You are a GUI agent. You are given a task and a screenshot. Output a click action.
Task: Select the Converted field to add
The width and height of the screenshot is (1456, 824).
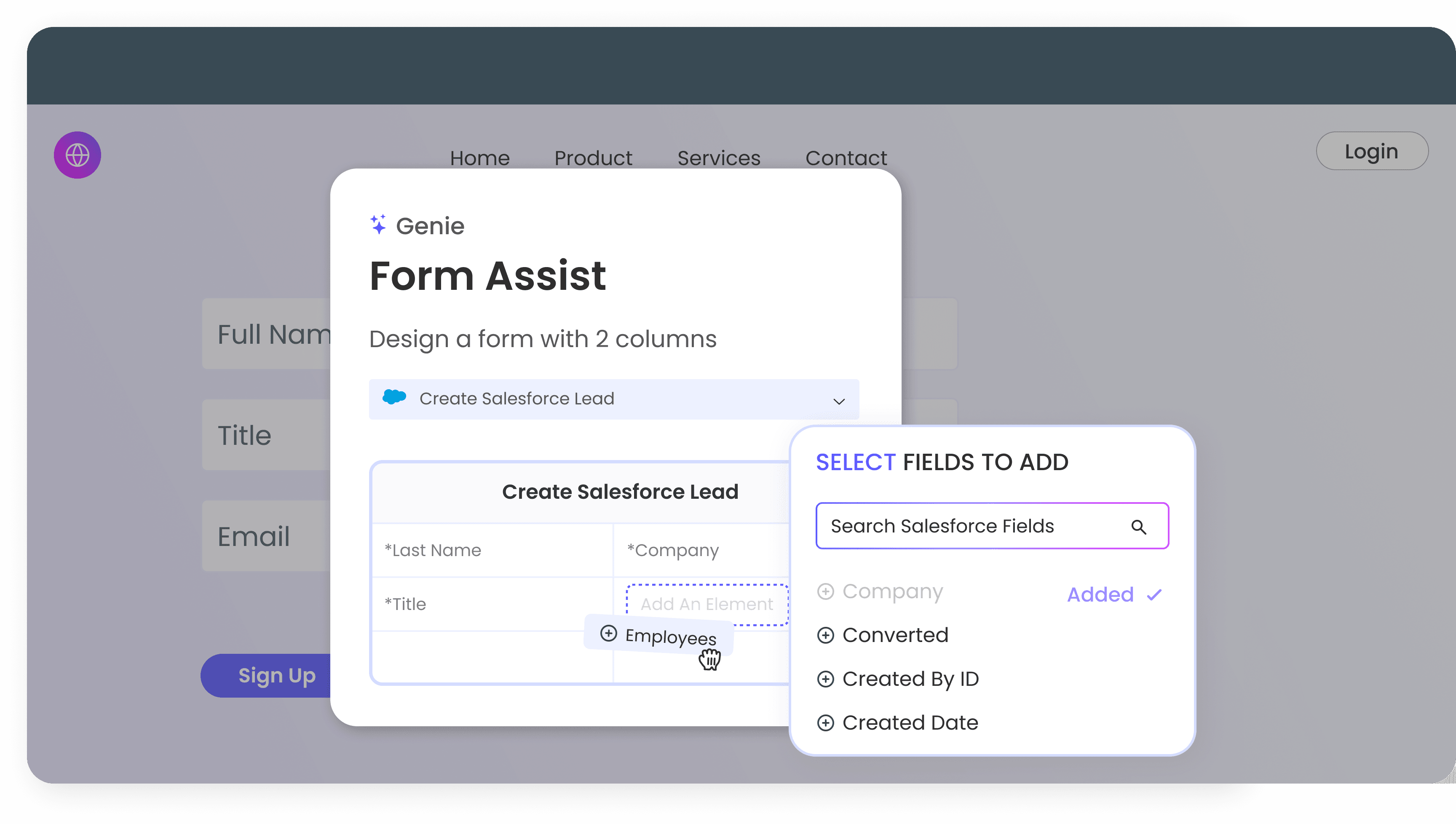[x=895, y=635]
